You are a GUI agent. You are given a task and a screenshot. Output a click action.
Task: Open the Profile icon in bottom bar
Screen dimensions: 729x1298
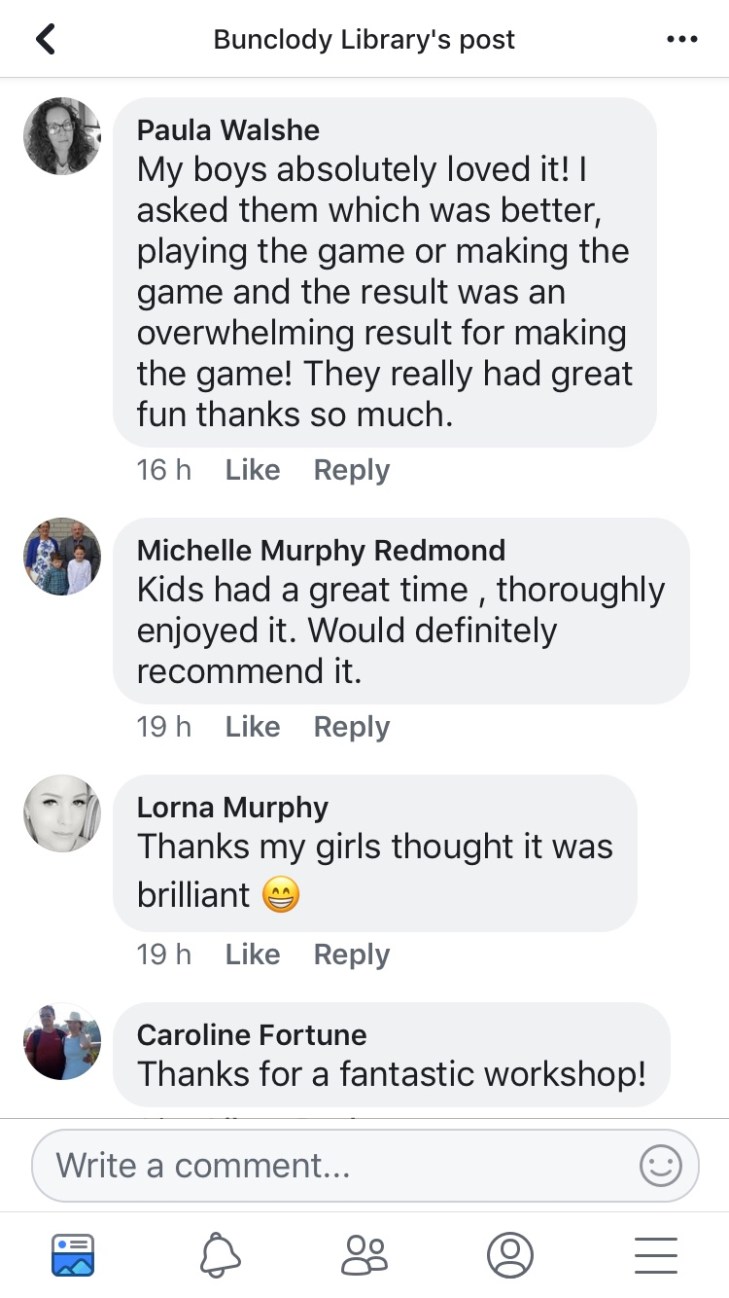point(510,1254)
